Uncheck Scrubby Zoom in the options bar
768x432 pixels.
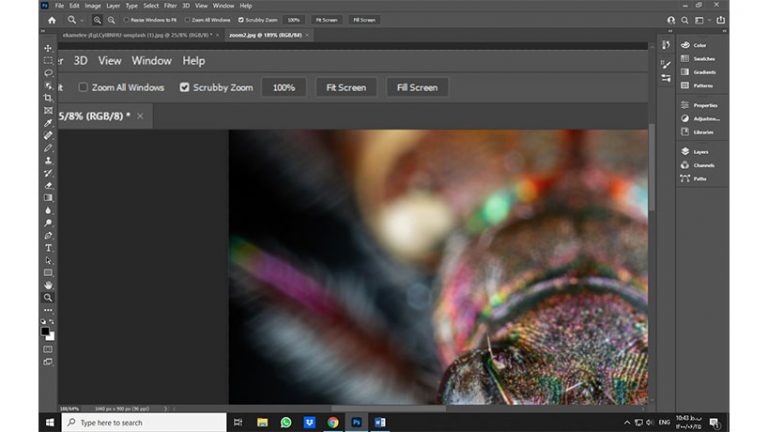click(241, 20)
